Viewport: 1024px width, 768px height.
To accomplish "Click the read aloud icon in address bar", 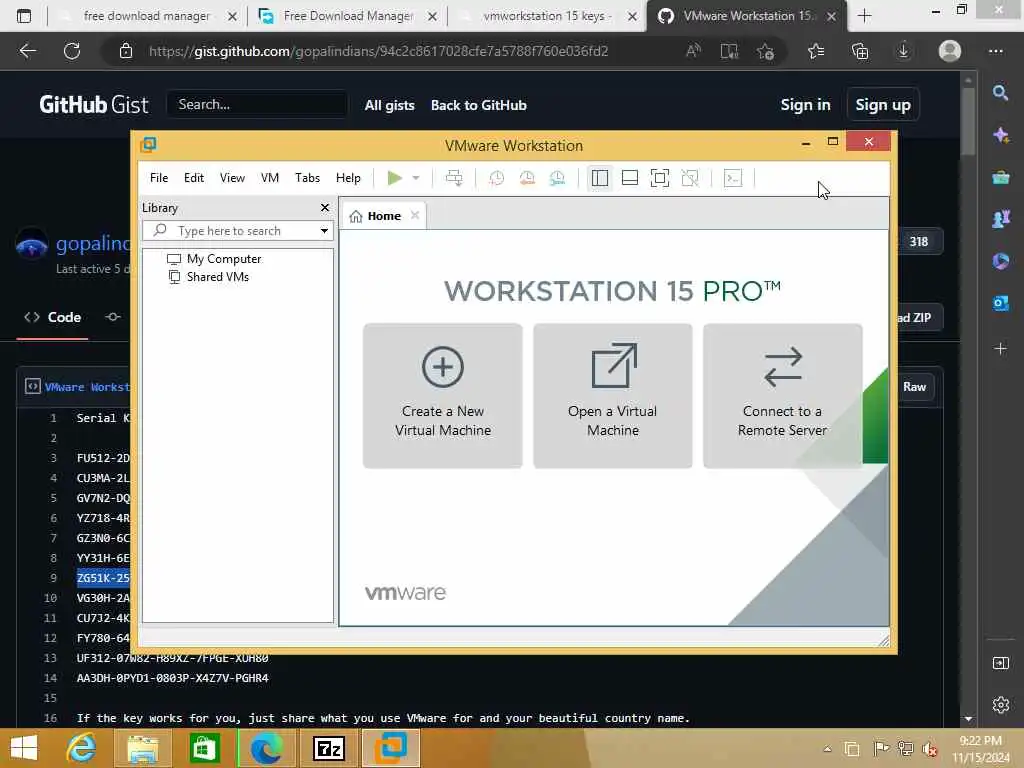I will tap(694, 51).
